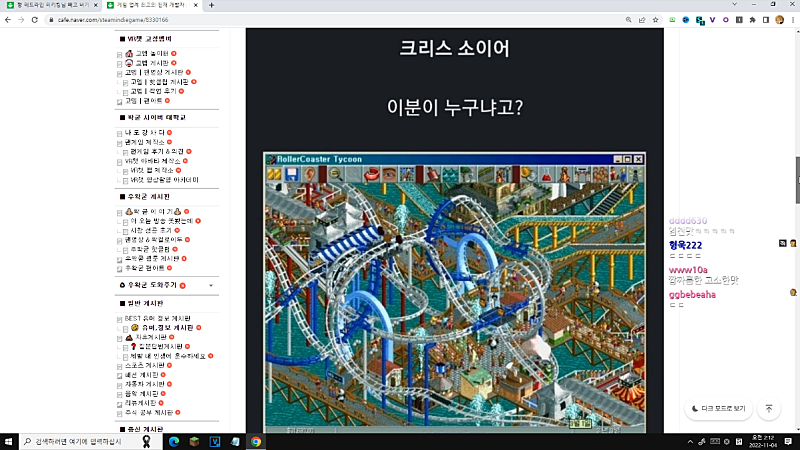Click the taskbar clock and date
The height and width of the screenshot is (450, 800).
(x=763, y=442)
